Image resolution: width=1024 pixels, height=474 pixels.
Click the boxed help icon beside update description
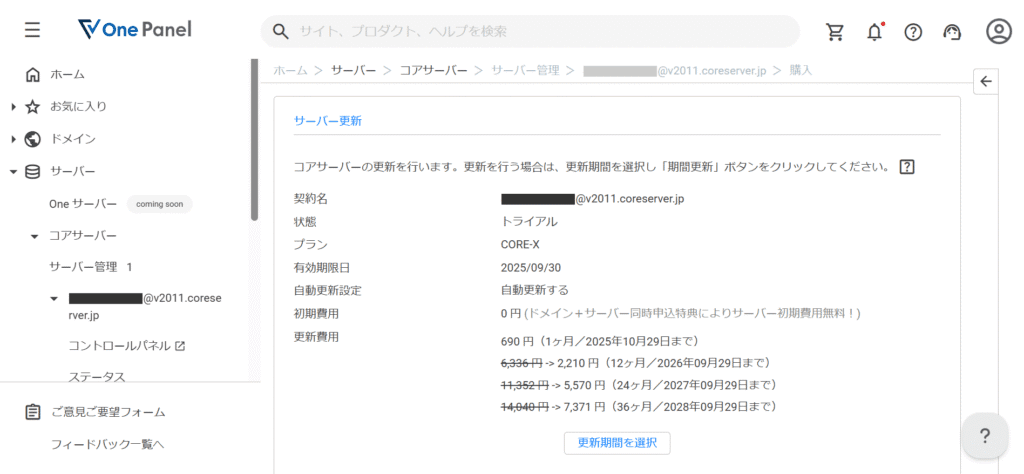point(907,167)
